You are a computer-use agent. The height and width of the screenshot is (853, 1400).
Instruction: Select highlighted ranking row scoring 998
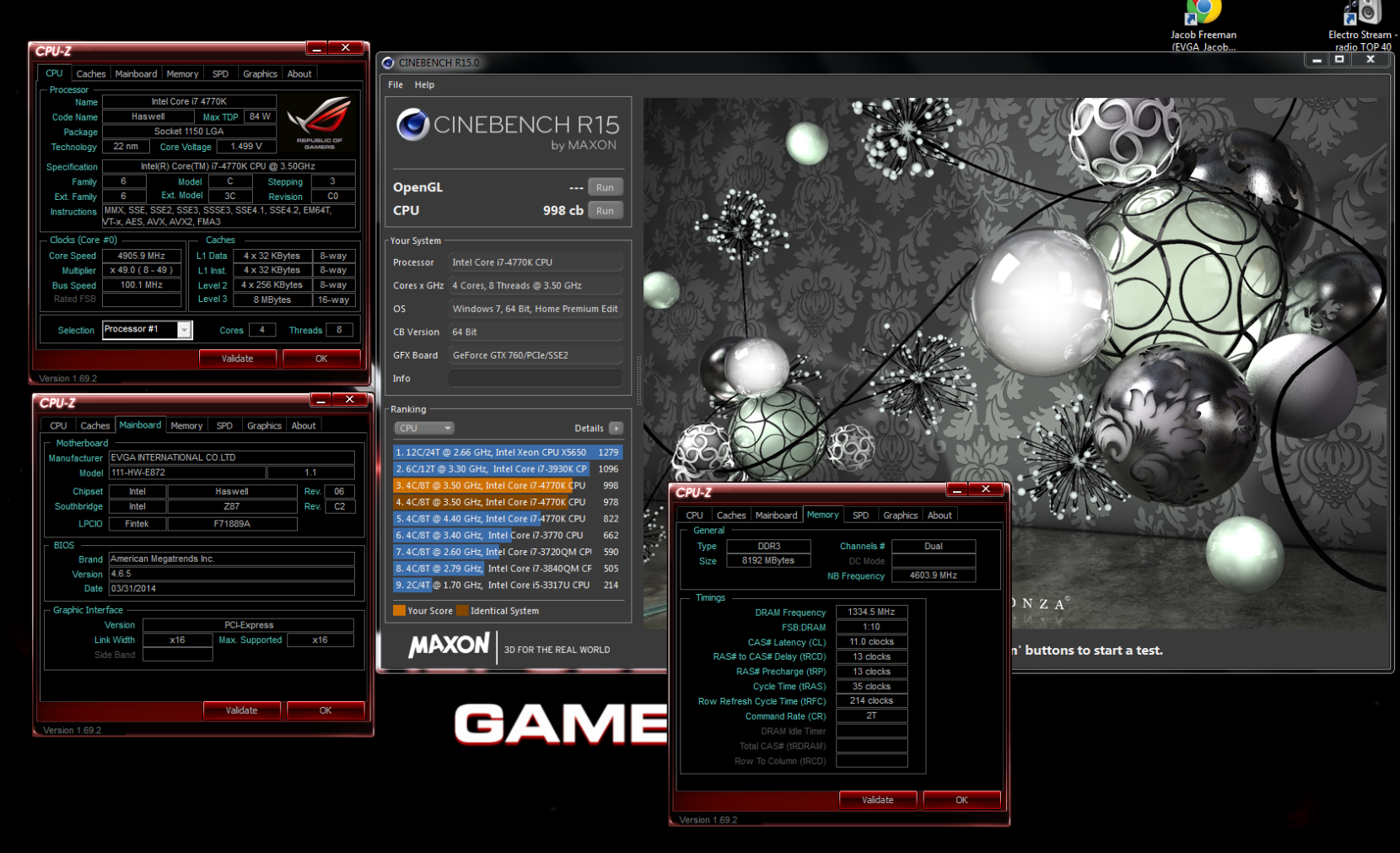[x=507, y=486]
